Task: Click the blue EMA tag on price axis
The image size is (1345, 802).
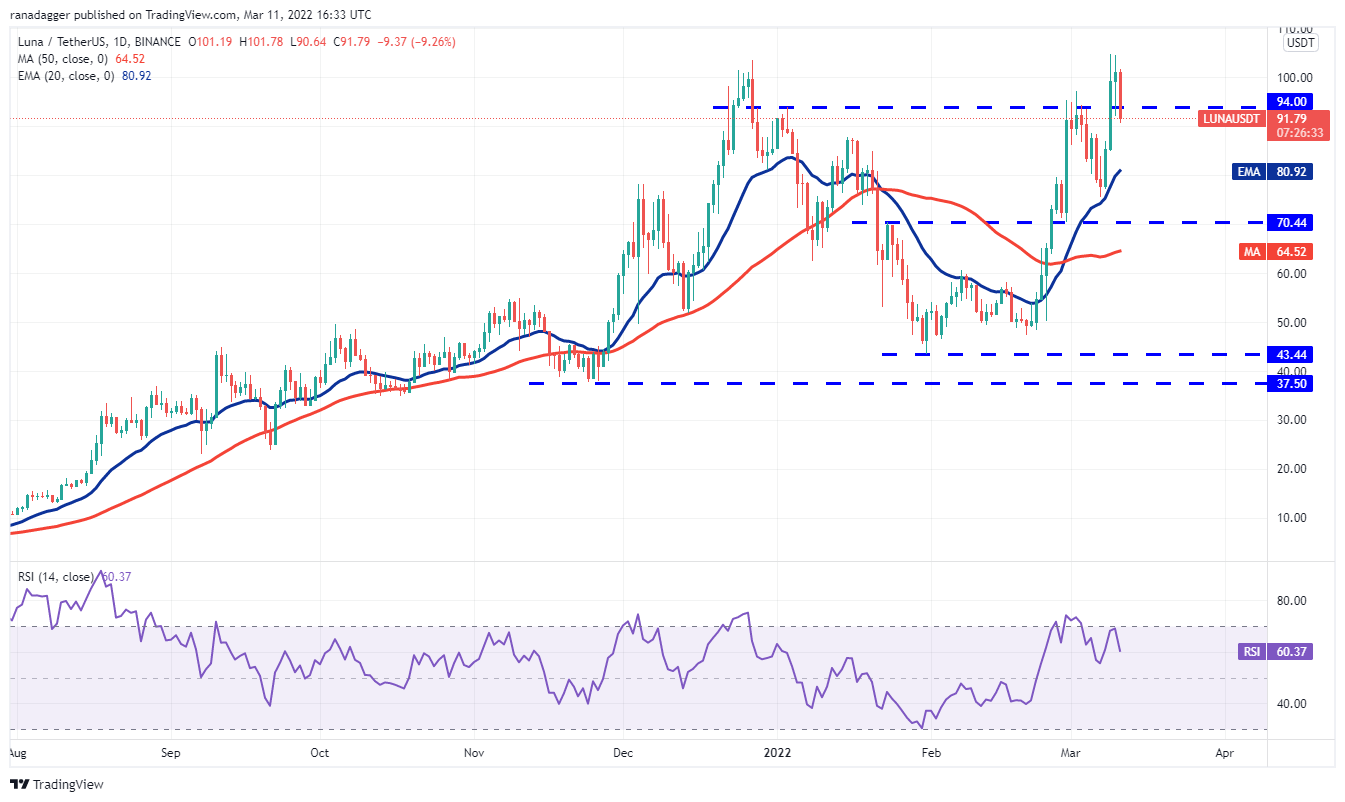Action: 1250,172
